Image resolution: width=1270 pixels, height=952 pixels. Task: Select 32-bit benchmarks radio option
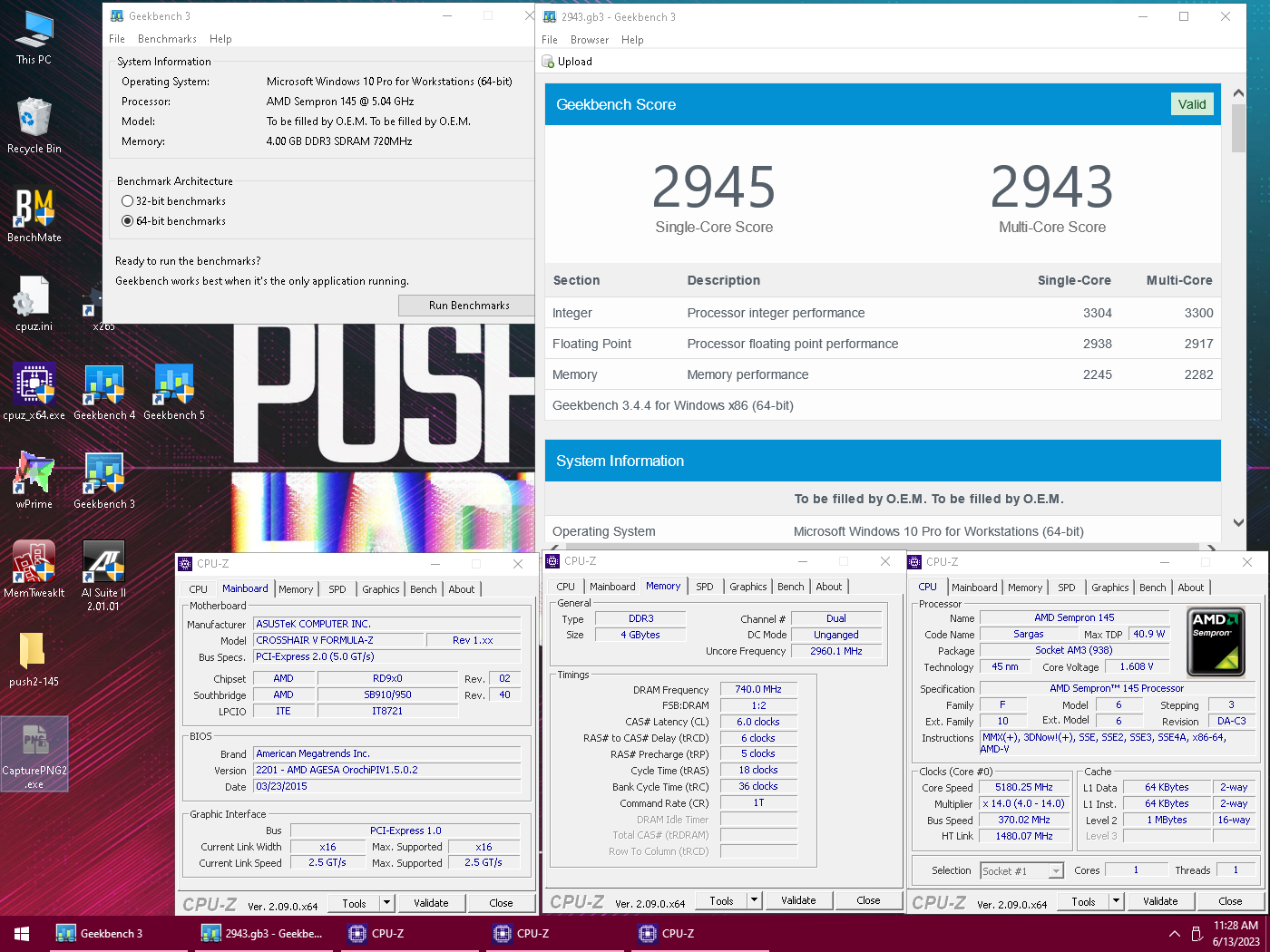pyautogui.click(x=128, y=201)
